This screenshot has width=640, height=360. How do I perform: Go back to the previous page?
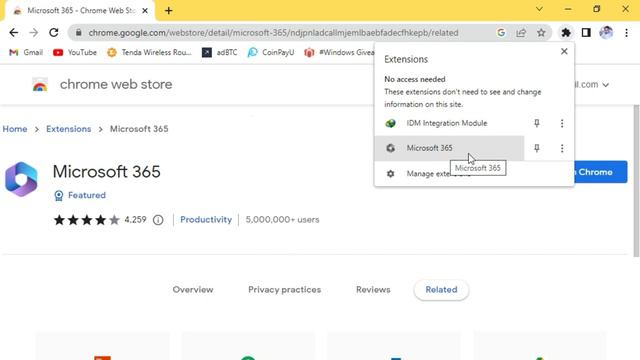(x=13, y=33)
